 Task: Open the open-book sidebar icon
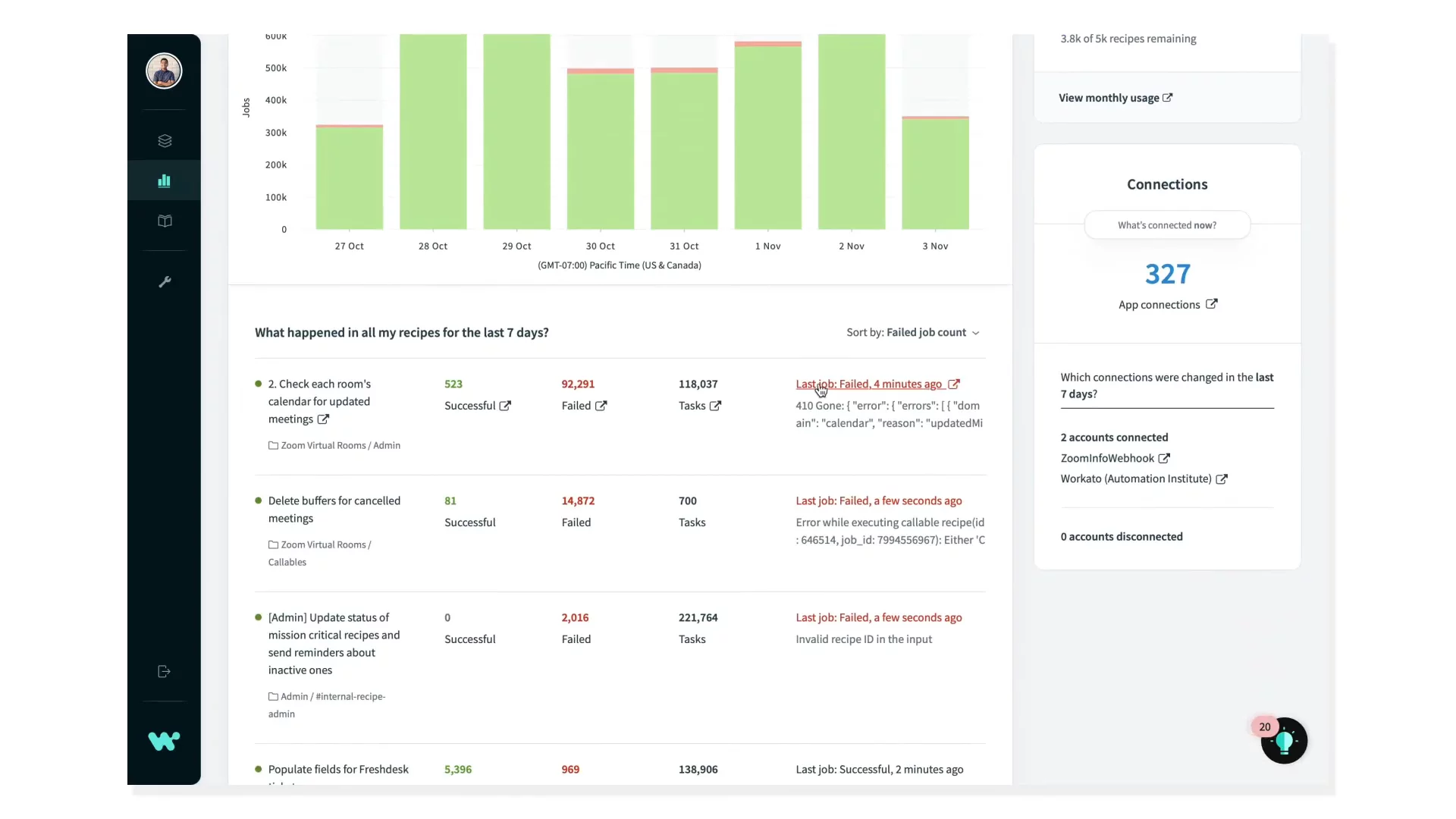click(x=165, y=221)
